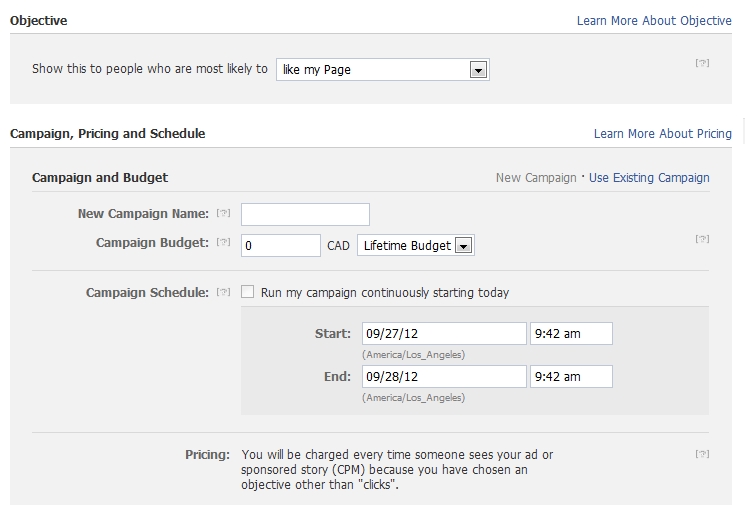Click 'Show this to people' label text
Image resolution: width=745 pixels, height=505 pixels.
click(x=150, y=68)
